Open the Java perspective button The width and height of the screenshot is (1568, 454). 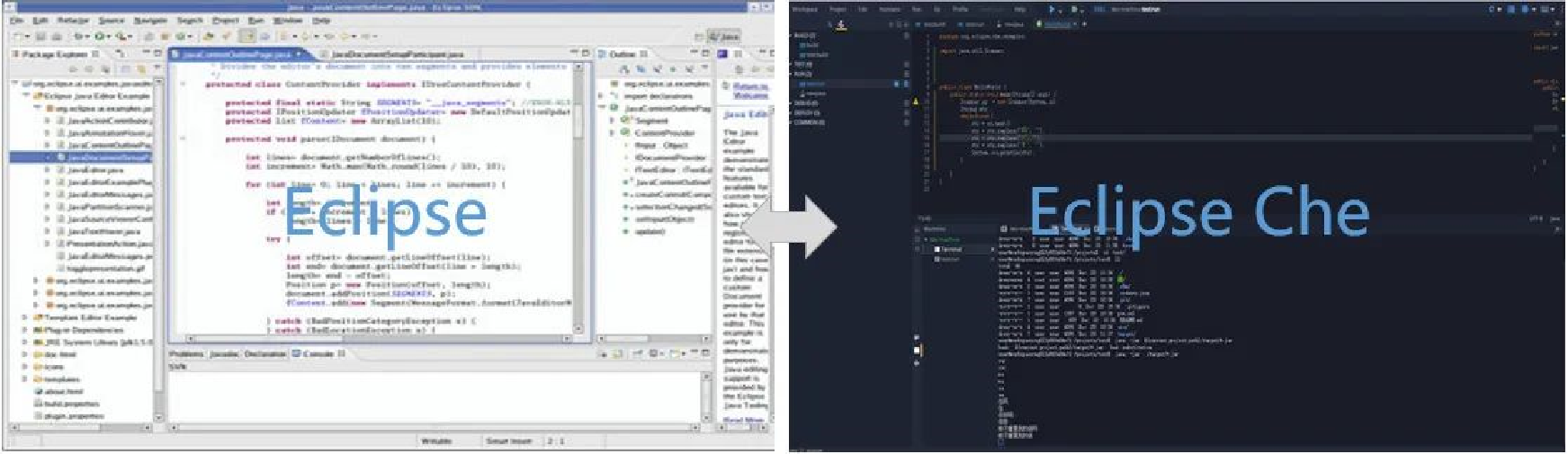(x=724, y=36)
